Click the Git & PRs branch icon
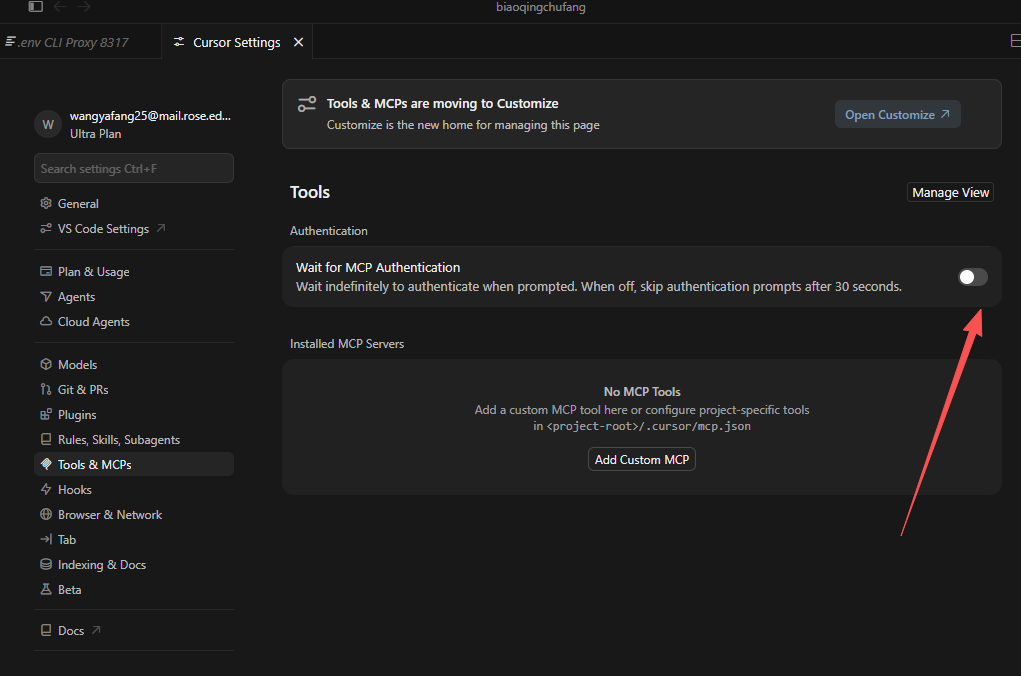Viewport: 1021px width, 676px height. click(46, 389)
